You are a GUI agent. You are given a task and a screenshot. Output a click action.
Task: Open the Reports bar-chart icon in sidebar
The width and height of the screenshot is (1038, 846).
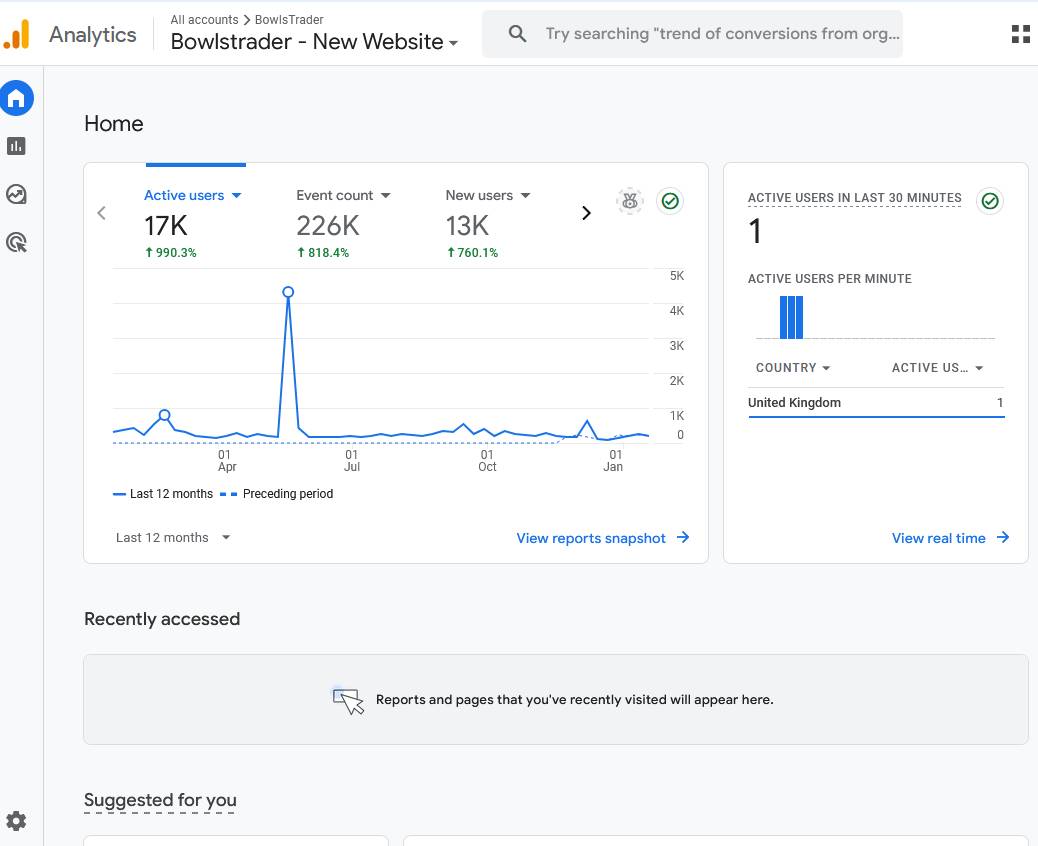click(x=17, y=146)
